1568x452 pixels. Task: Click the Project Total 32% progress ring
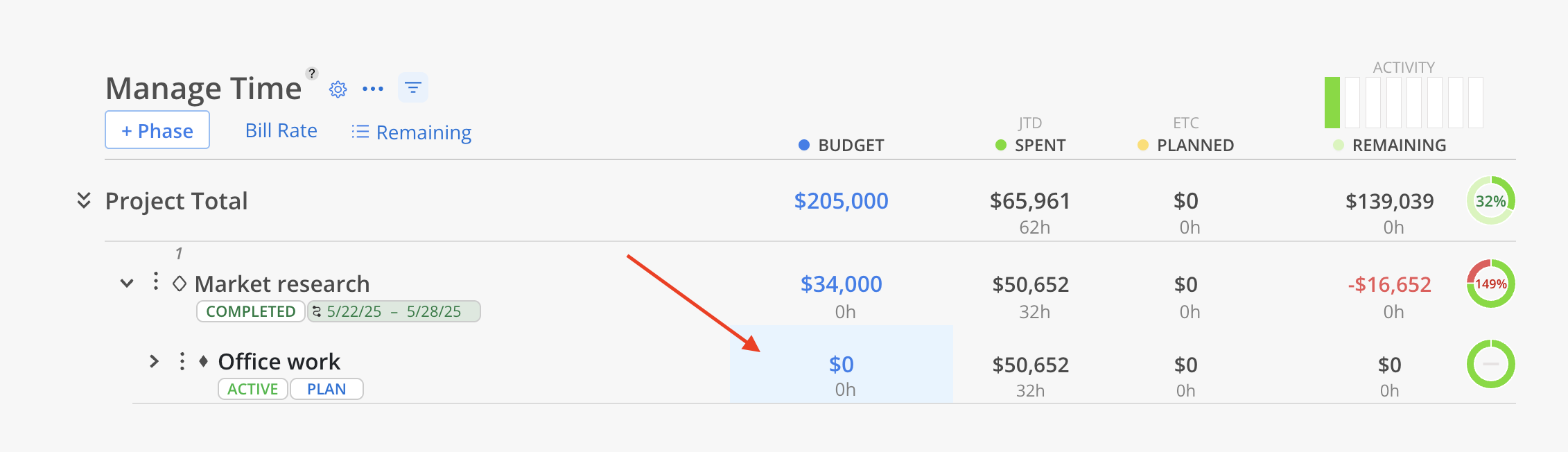coord(1490,200)
